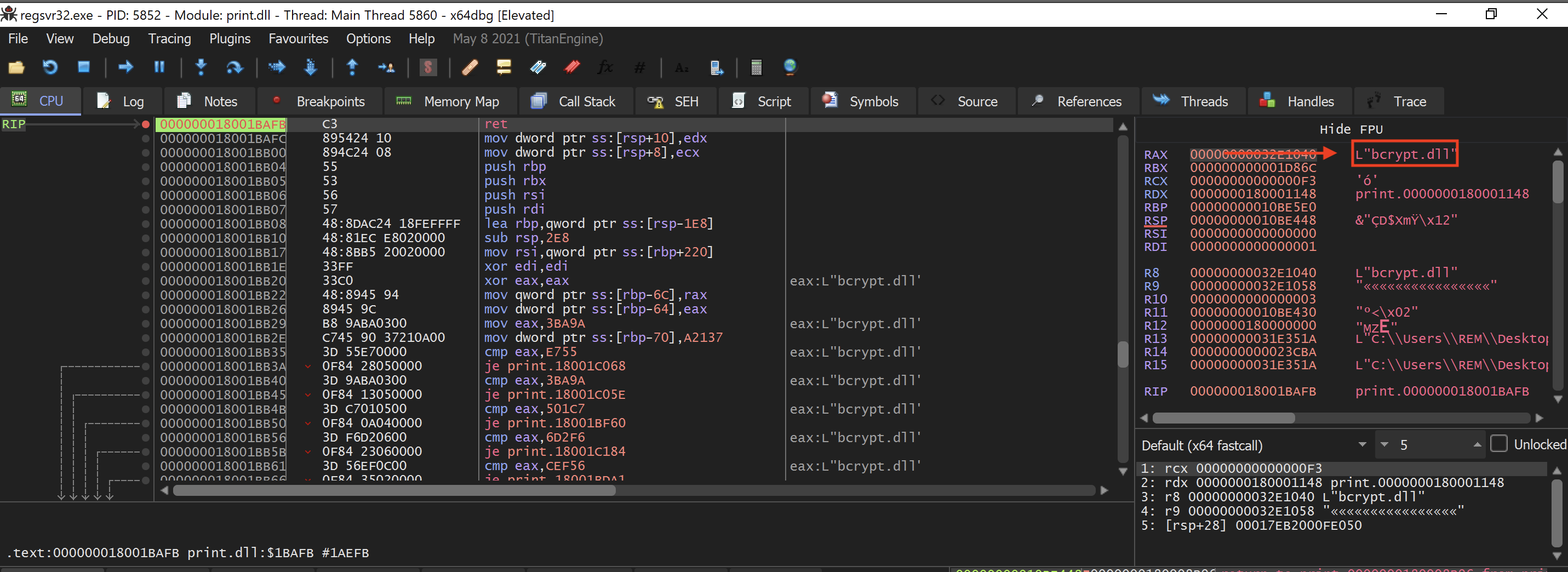Click the globe check-for-updates icon

point(790,67)
